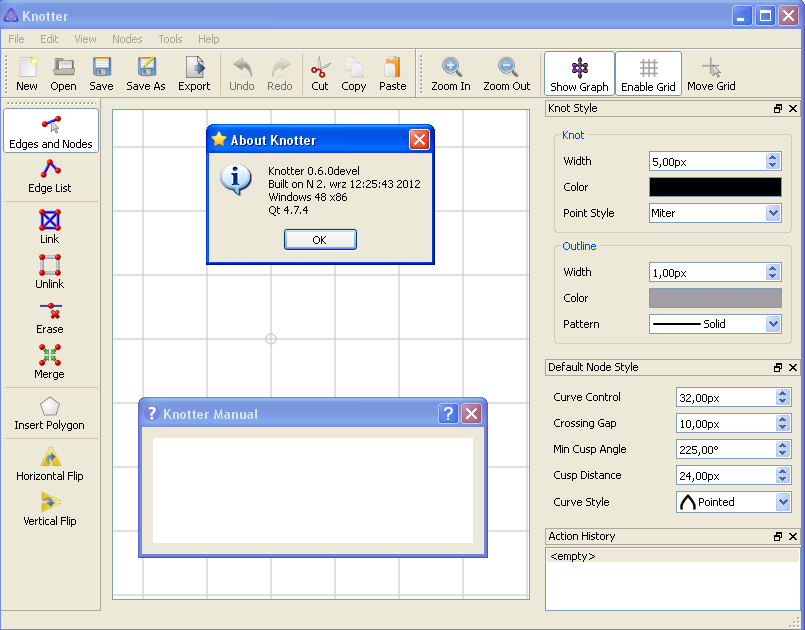Pick the Erase tool

pos(50,317)
